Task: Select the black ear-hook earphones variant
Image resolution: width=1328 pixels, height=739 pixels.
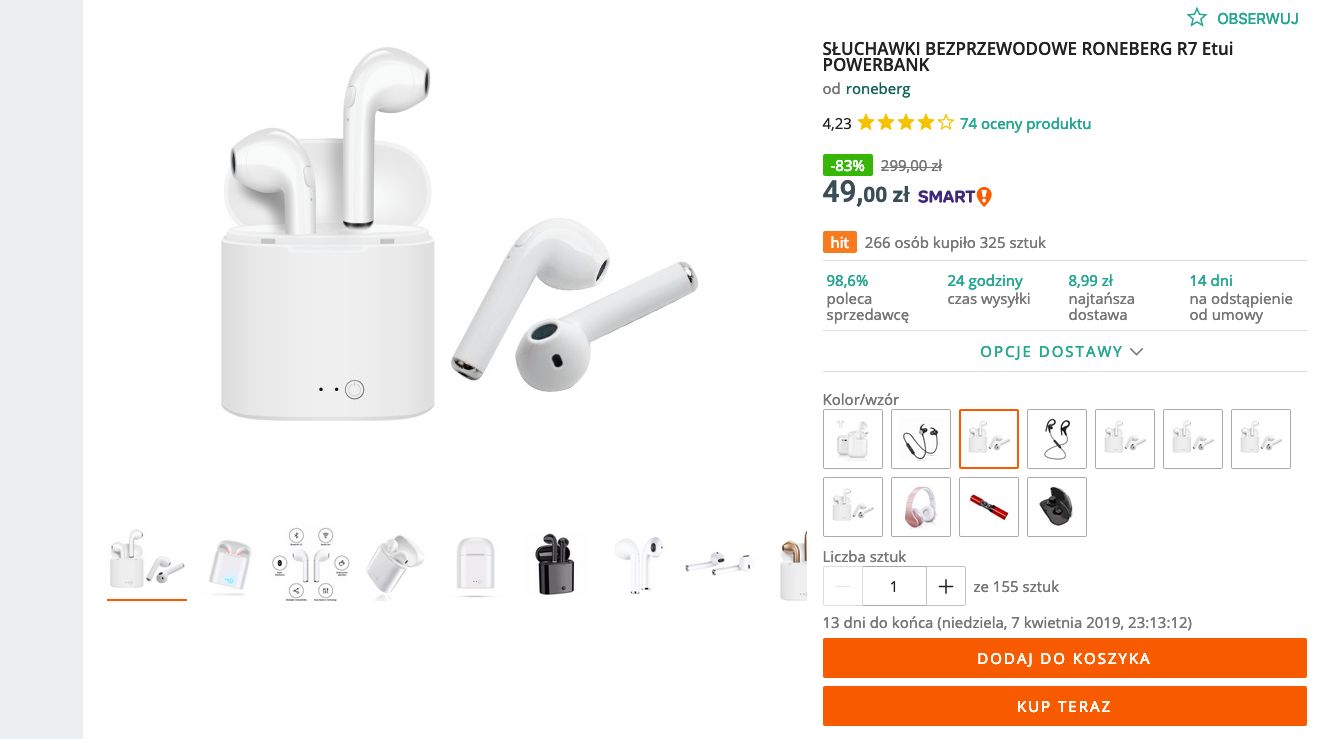Action: coord(1057,439)
